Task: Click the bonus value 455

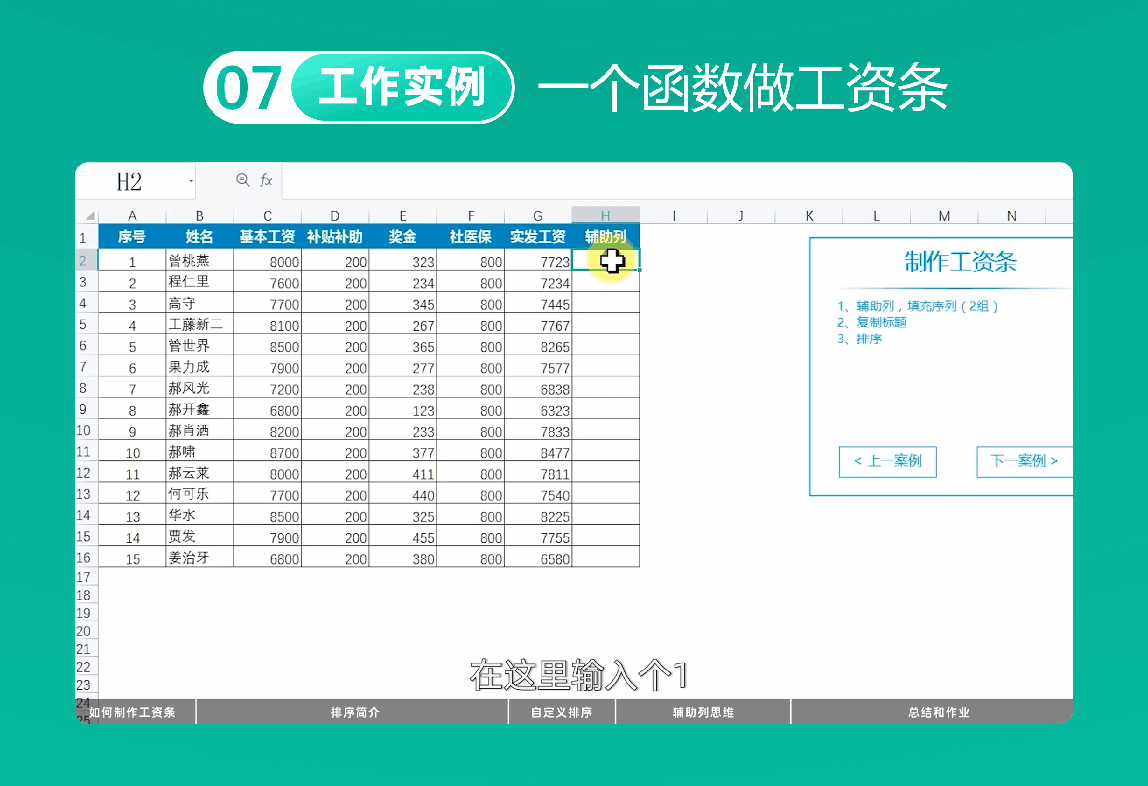Action: [403, 537]
